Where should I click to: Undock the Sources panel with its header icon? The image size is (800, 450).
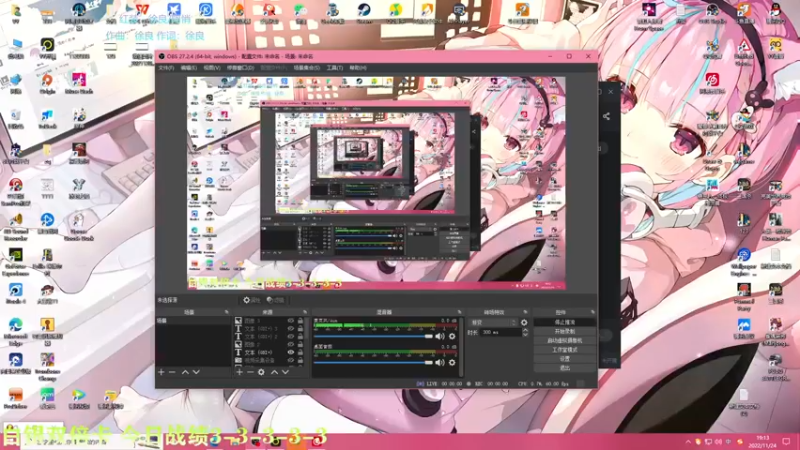(305, 312)
